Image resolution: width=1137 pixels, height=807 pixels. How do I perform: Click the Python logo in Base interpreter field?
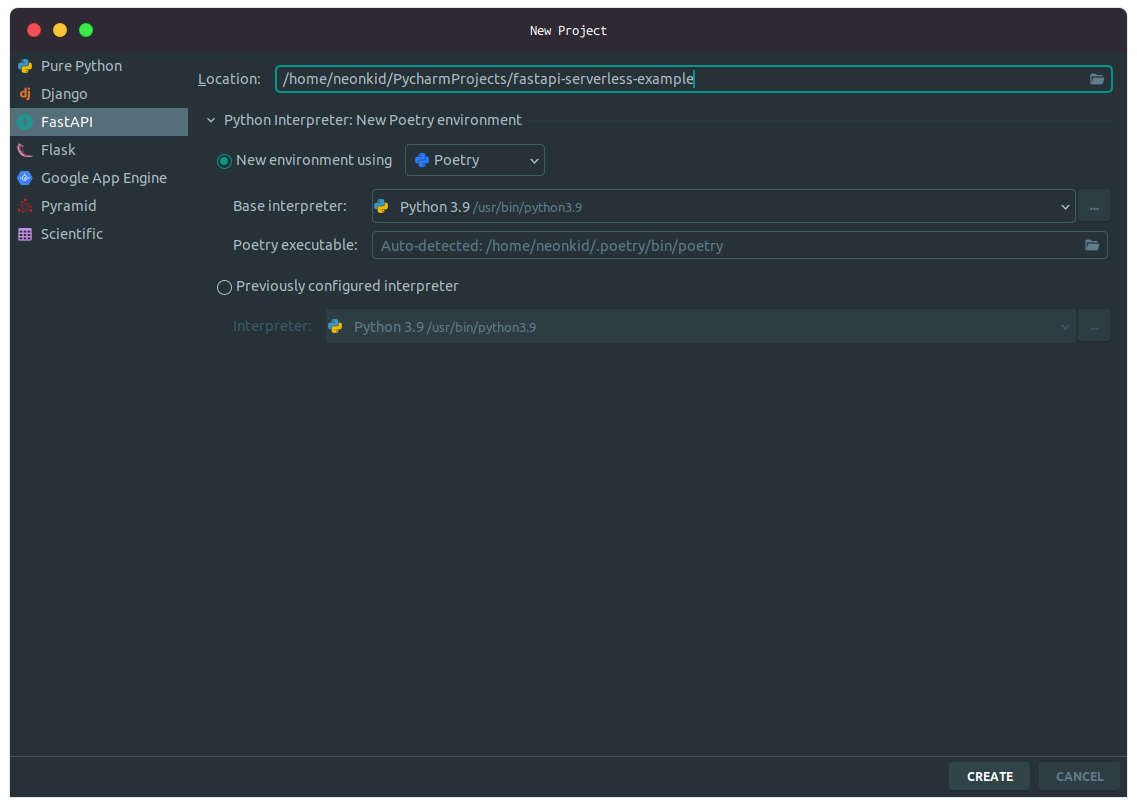pyautogui.click(x=381, y=206)
